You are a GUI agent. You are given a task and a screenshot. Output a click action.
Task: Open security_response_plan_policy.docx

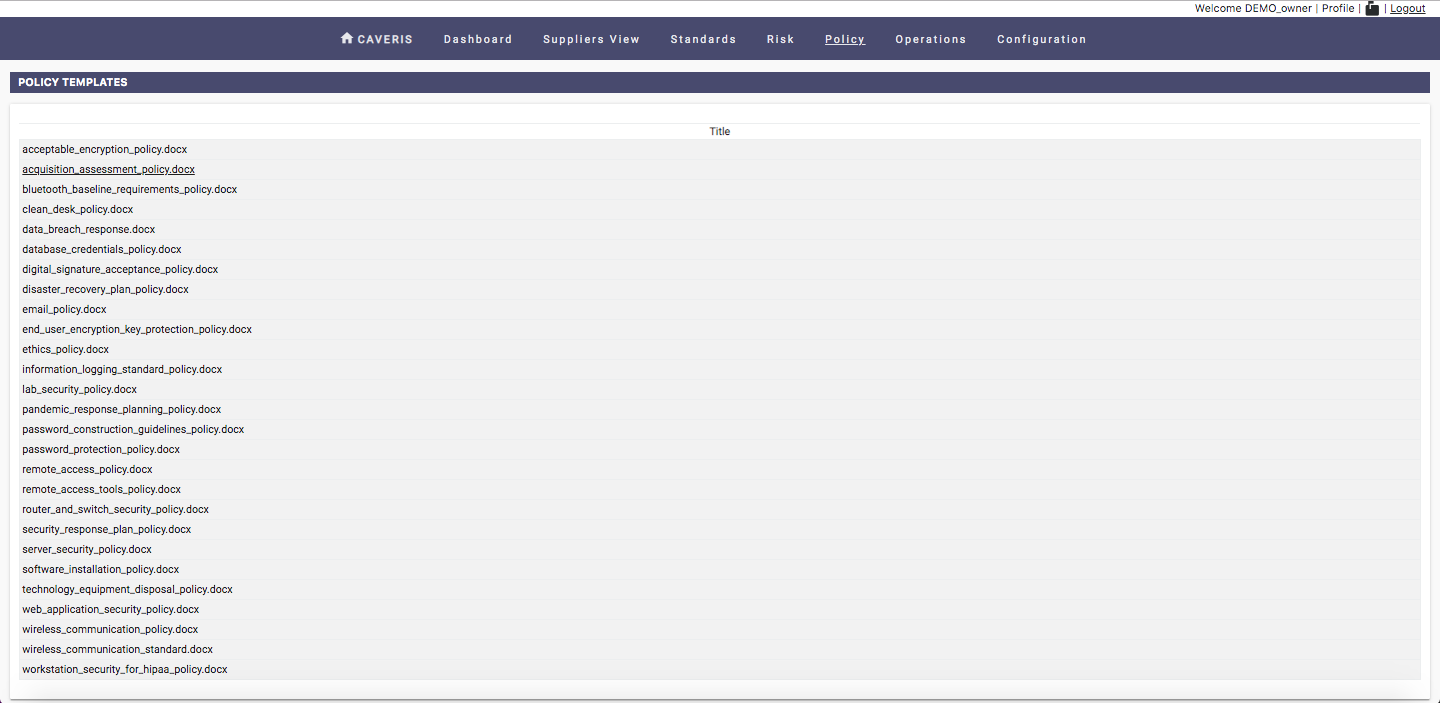pyautogui.click(x=107, y=529)
